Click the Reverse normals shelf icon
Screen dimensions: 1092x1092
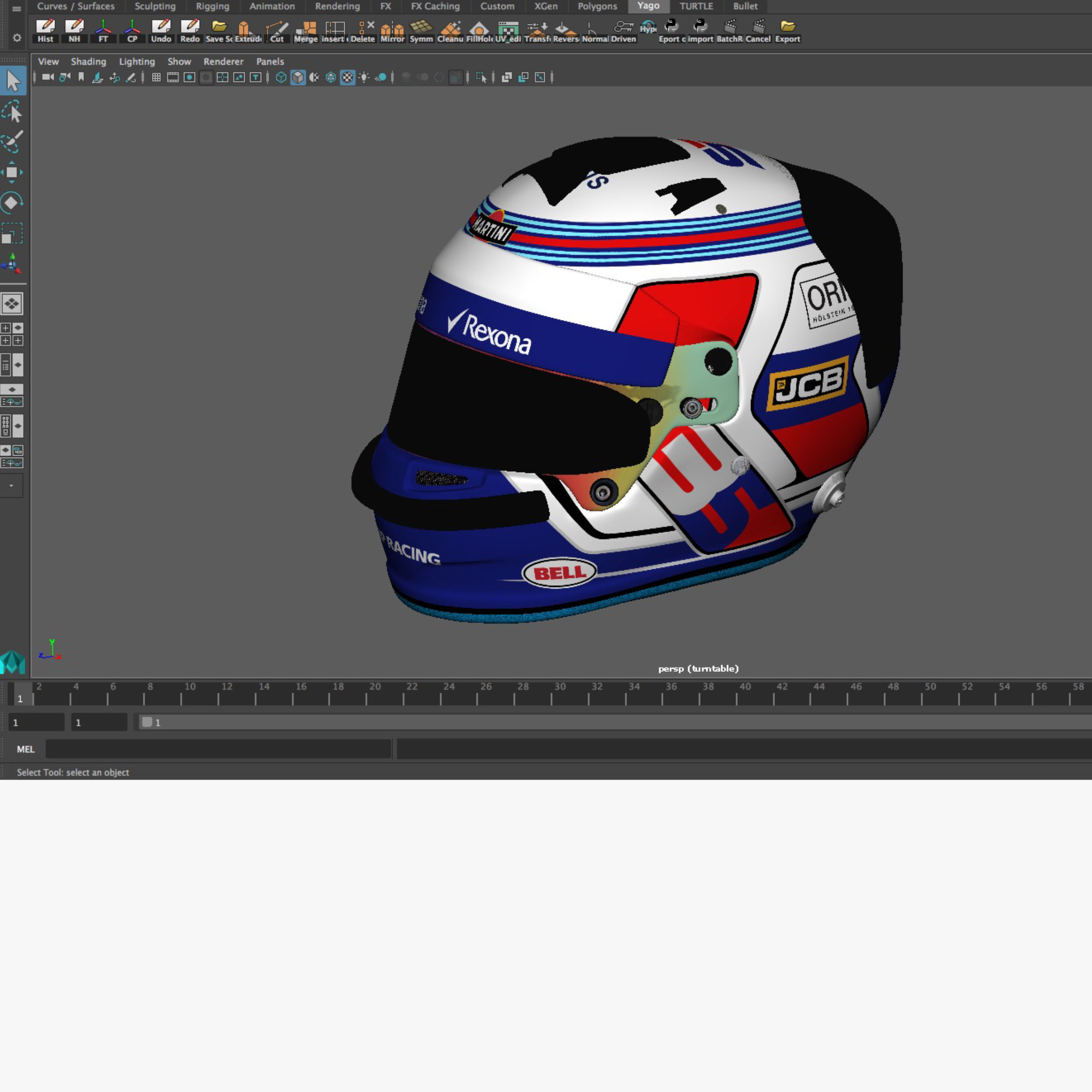(566, 31)
